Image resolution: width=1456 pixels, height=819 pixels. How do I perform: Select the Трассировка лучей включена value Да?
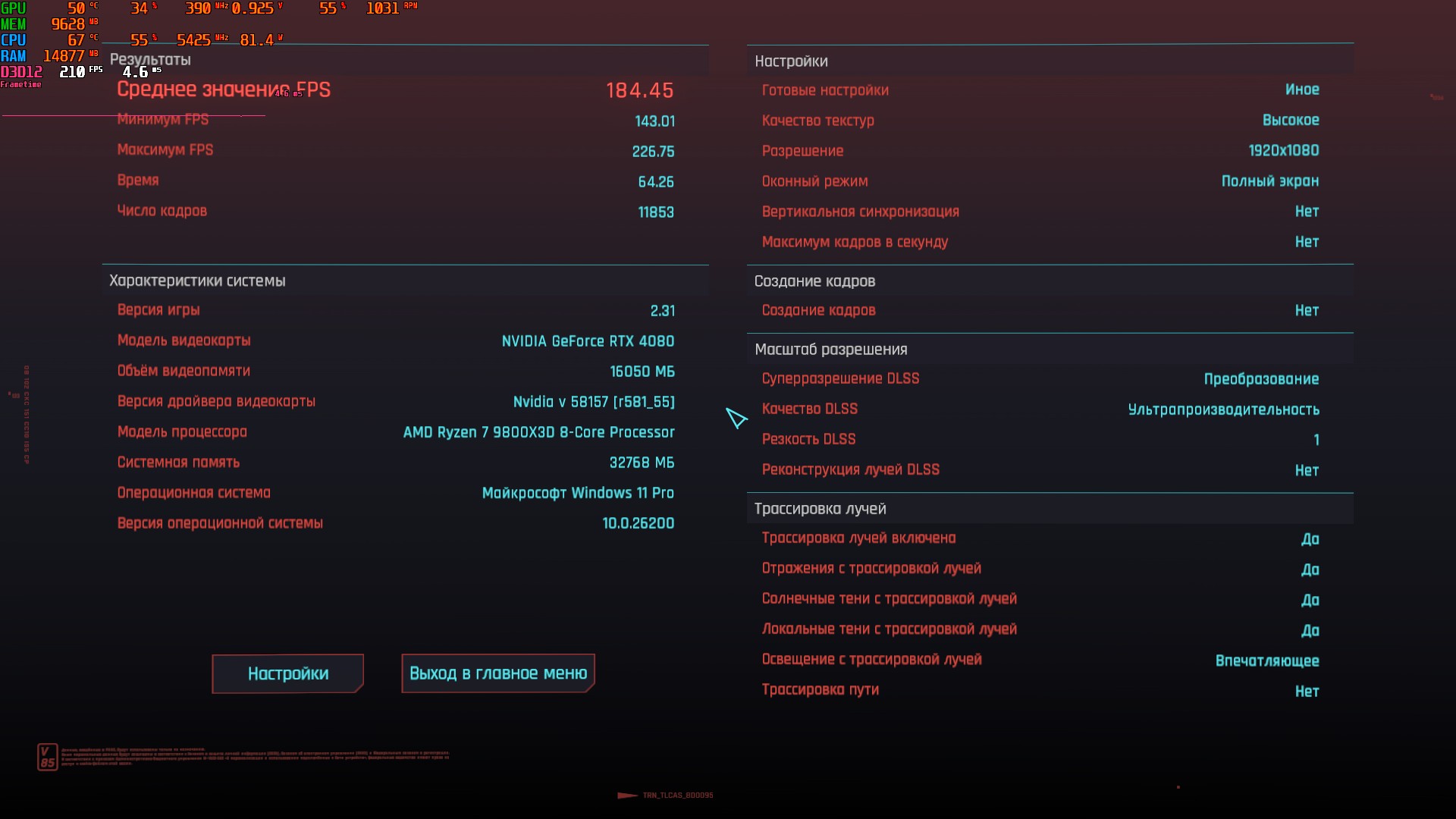pyautogui.click(x=1310, y=539)
